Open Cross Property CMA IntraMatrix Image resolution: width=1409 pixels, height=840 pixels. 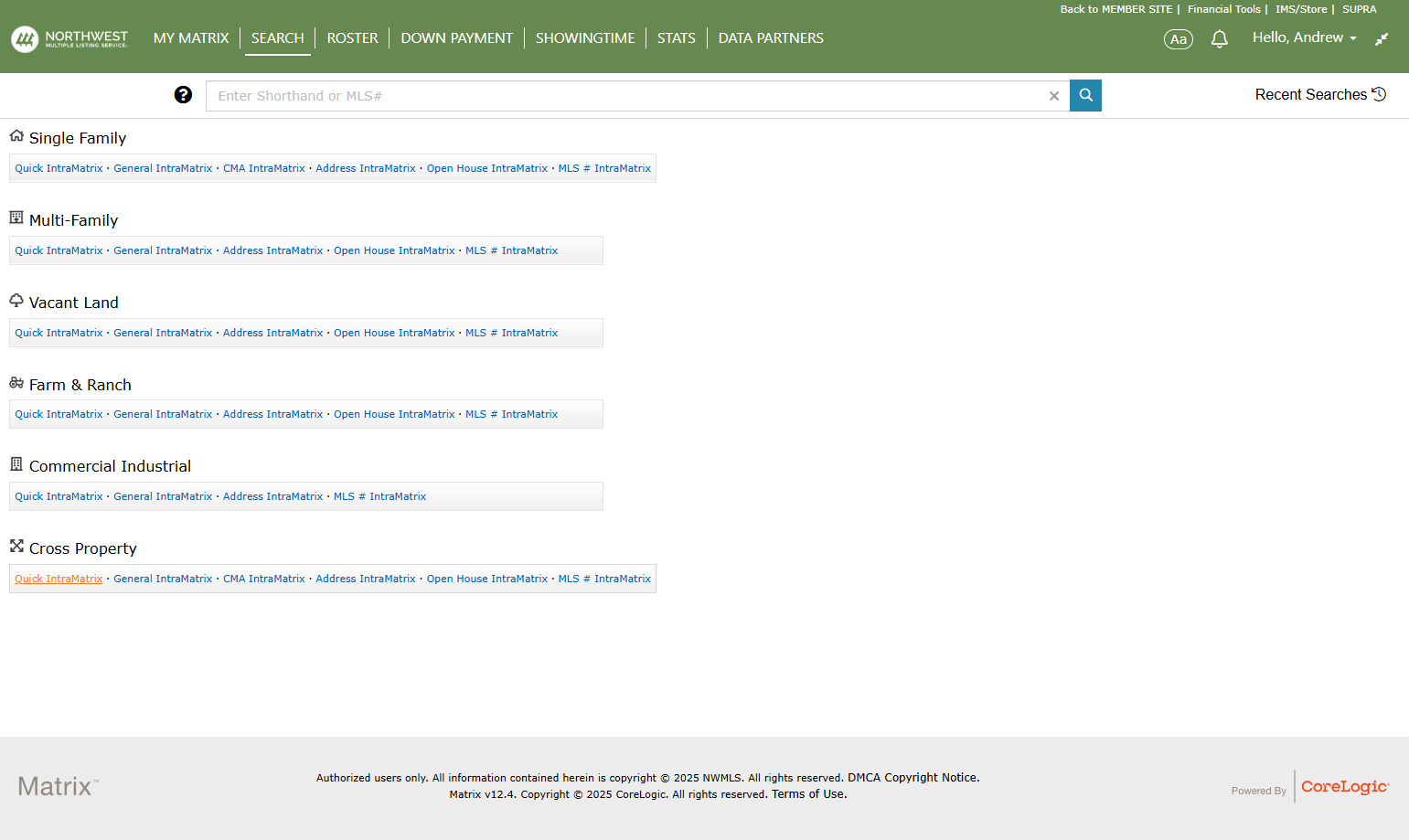[264, 579]
